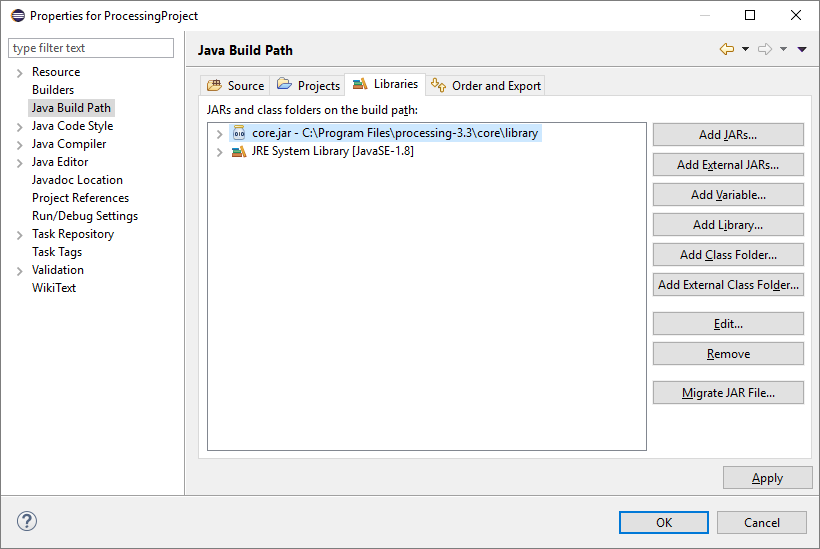Click Add Library... button
This screenshot has width=820, height=549.
pos(728,225)
